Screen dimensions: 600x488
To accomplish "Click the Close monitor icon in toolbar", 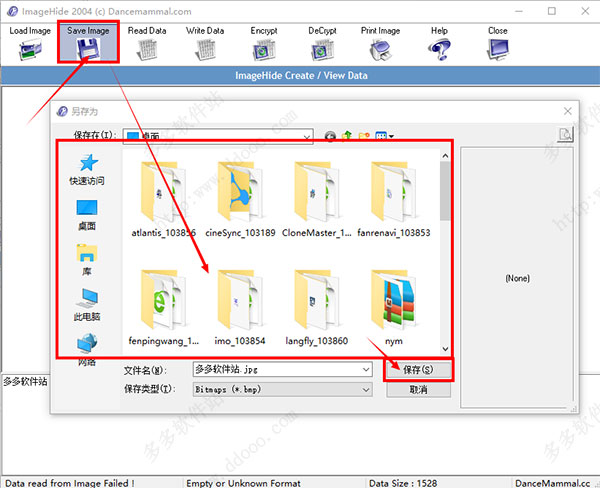I will (x=498, y=50).
